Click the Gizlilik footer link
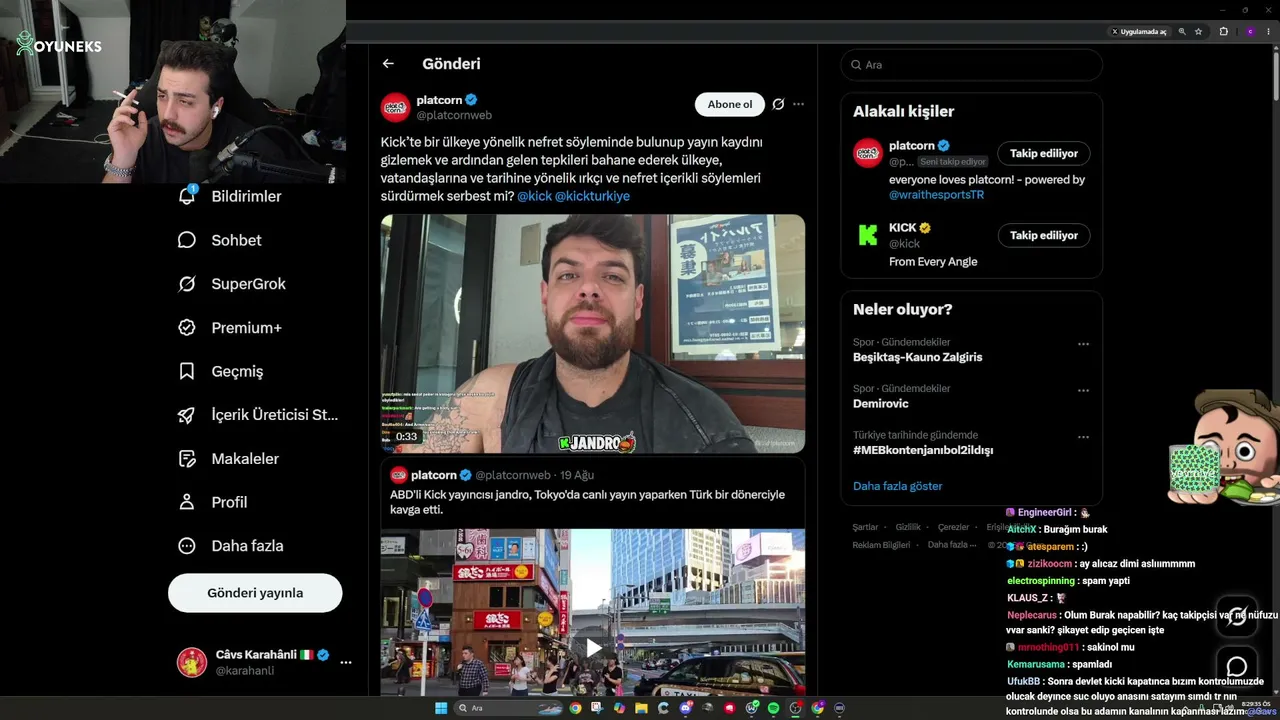 [908, 527]
